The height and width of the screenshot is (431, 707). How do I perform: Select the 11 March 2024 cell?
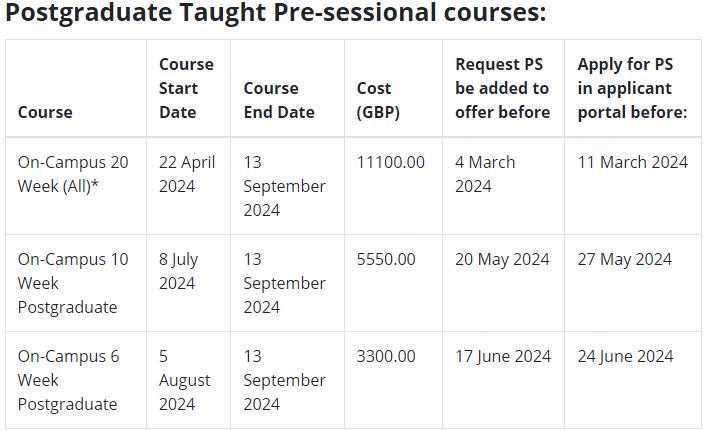click(633, 162)
